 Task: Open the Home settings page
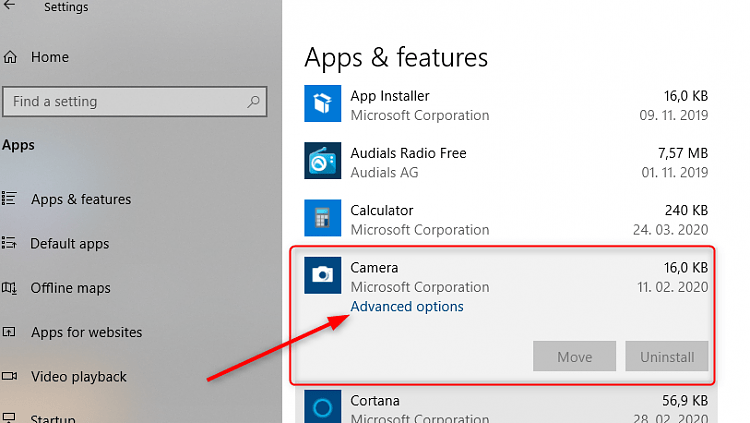click(x=50, y=57)
